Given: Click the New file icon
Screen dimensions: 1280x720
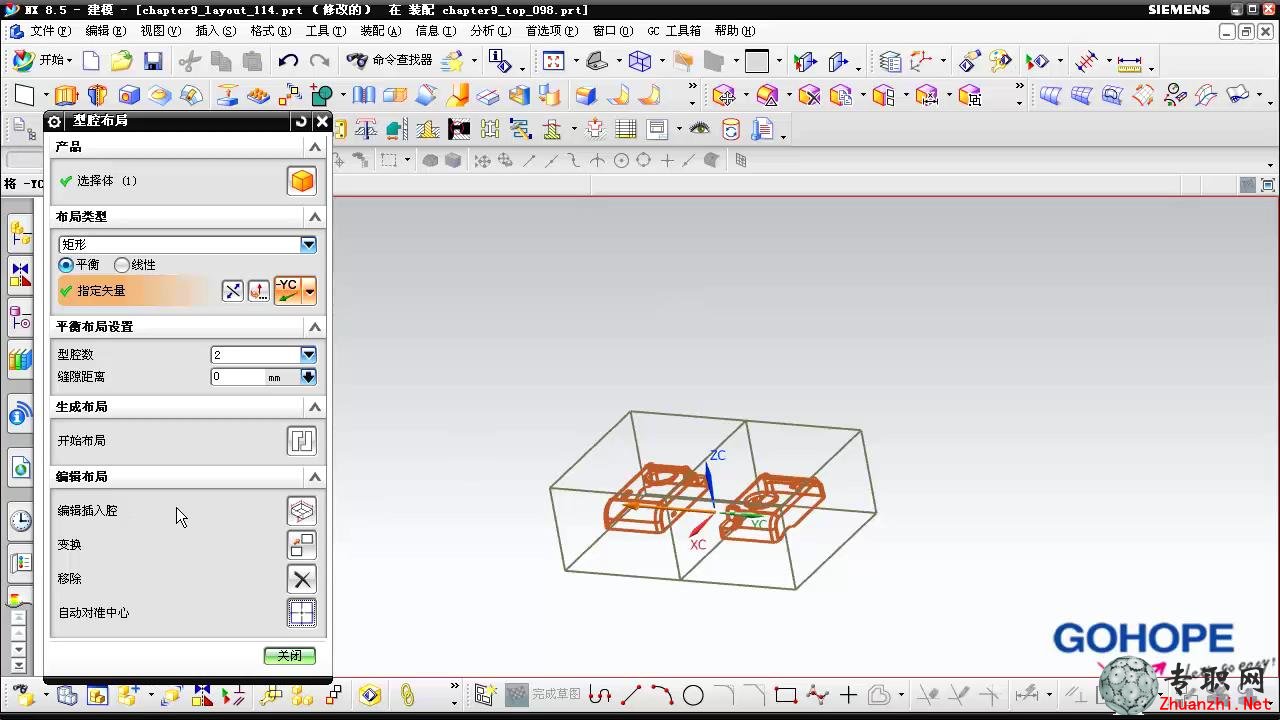Looking at the screenshot, I should tap(91, 61).
